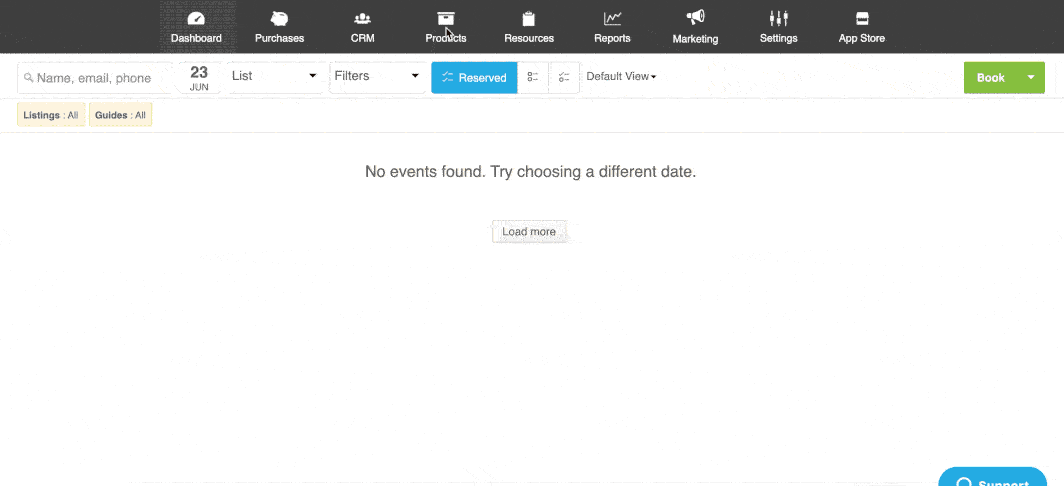The height and width of the screenshot is (486, 1064).
Task: Click the Reports chart icon
Action: tap(612, 18)
